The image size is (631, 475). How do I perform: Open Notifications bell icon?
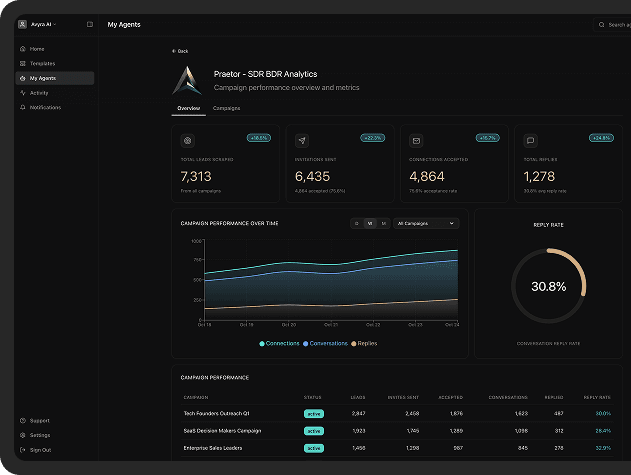(22, 107)
